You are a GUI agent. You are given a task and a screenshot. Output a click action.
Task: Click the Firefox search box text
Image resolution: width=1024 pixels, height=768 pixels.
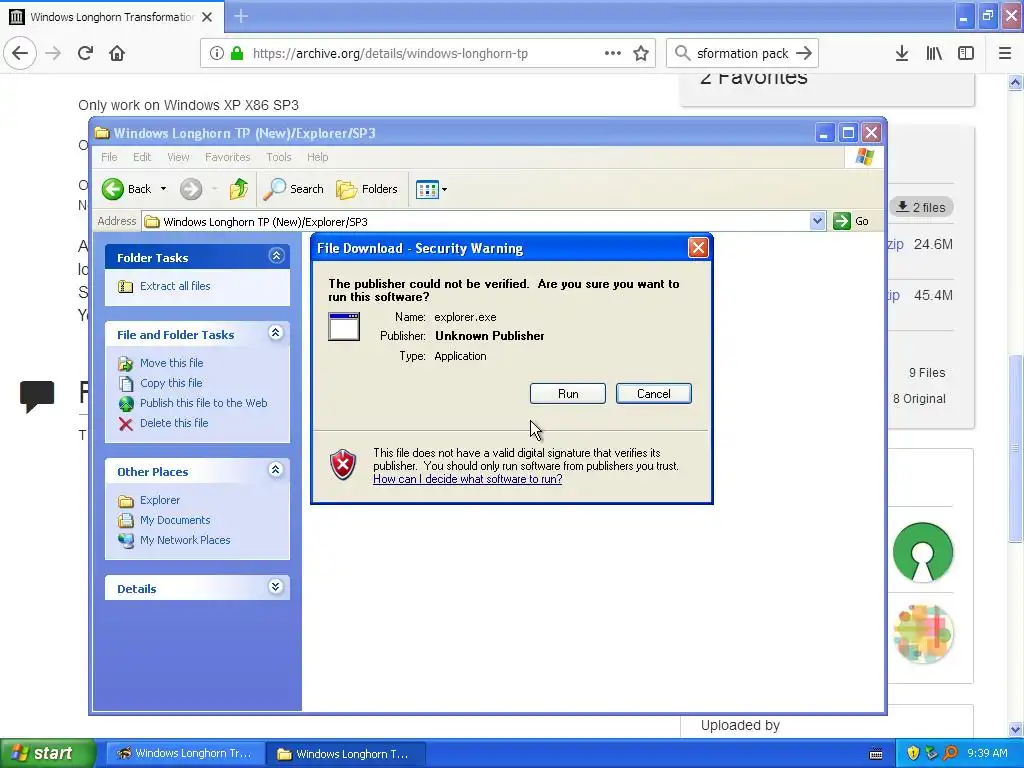click(x=743, y=53)
